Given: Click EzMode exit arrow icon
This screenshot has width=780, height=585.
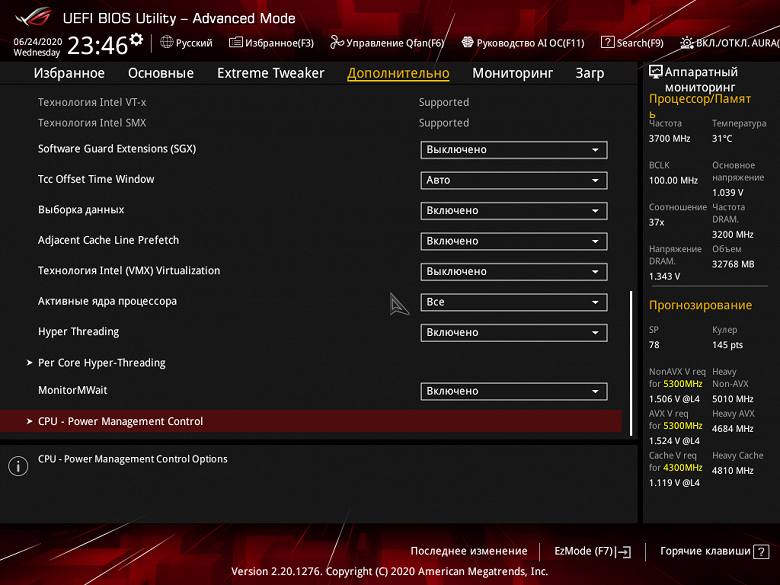Looking at the screenshot, I should (x=623, y=552).
